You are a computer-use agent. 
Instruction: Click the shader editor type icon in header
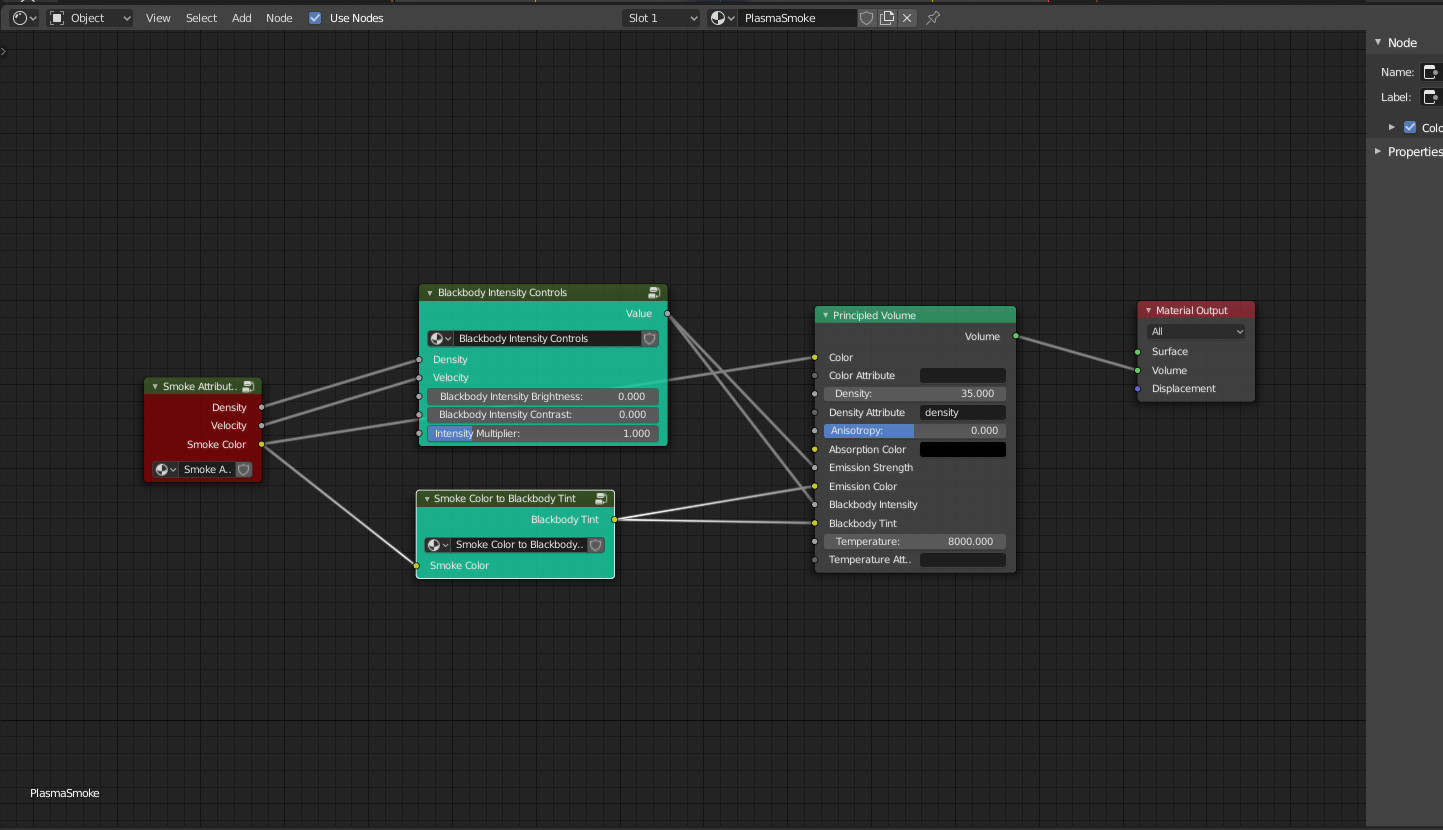pos(18,17)
